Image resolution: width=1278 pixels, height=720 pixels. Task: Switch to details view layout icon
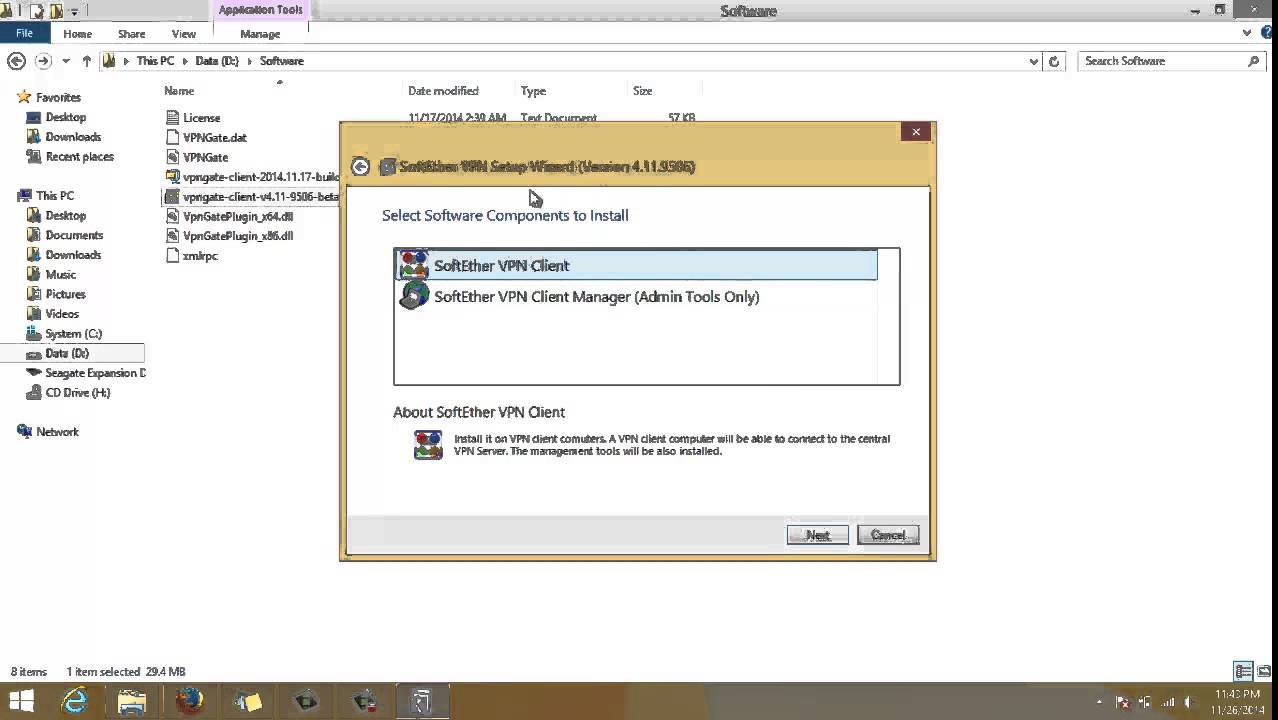tap(1243, 671)
